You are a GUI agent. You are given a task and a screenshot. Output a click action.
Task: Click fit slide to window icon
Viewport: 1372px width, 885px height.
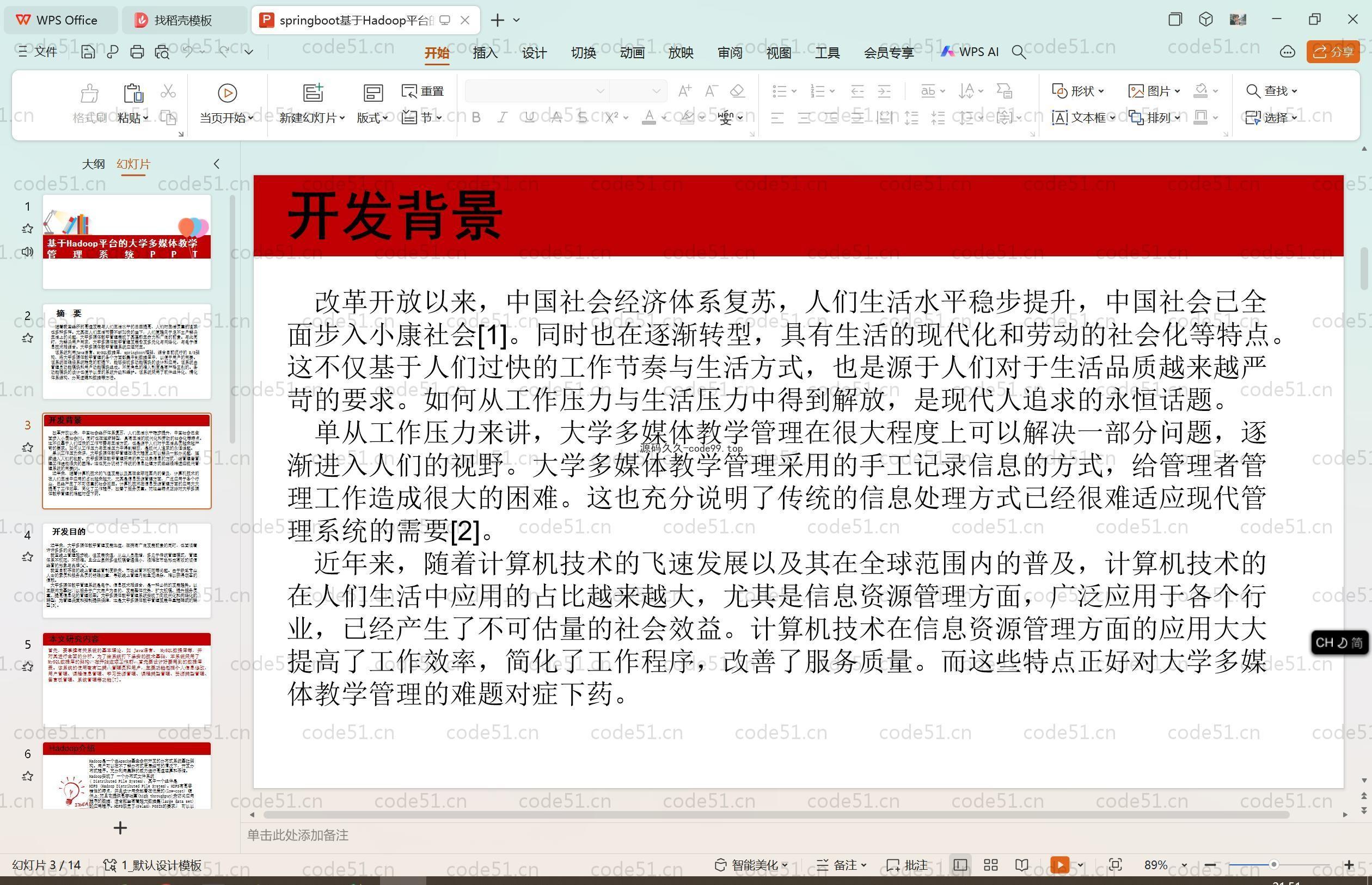point(1116,865)
